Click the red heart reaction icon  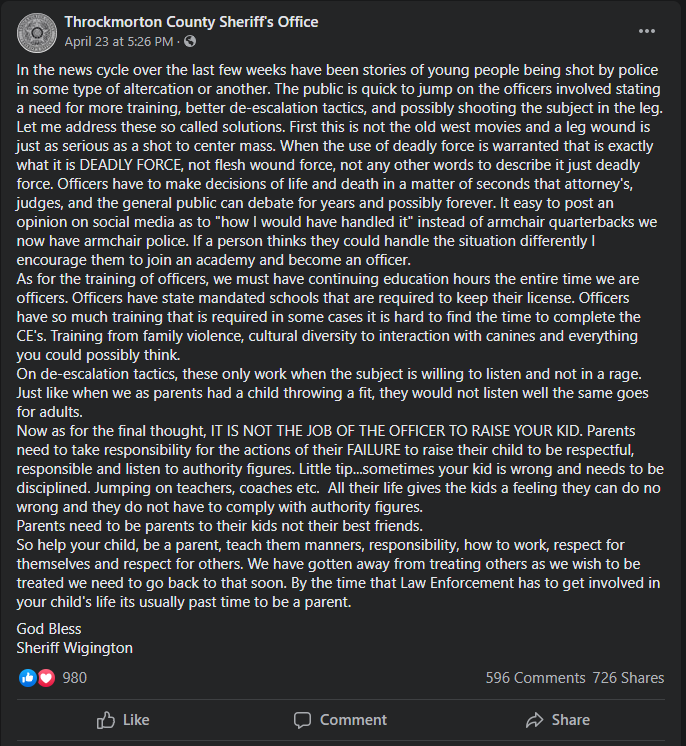click(x=46, y=677)
